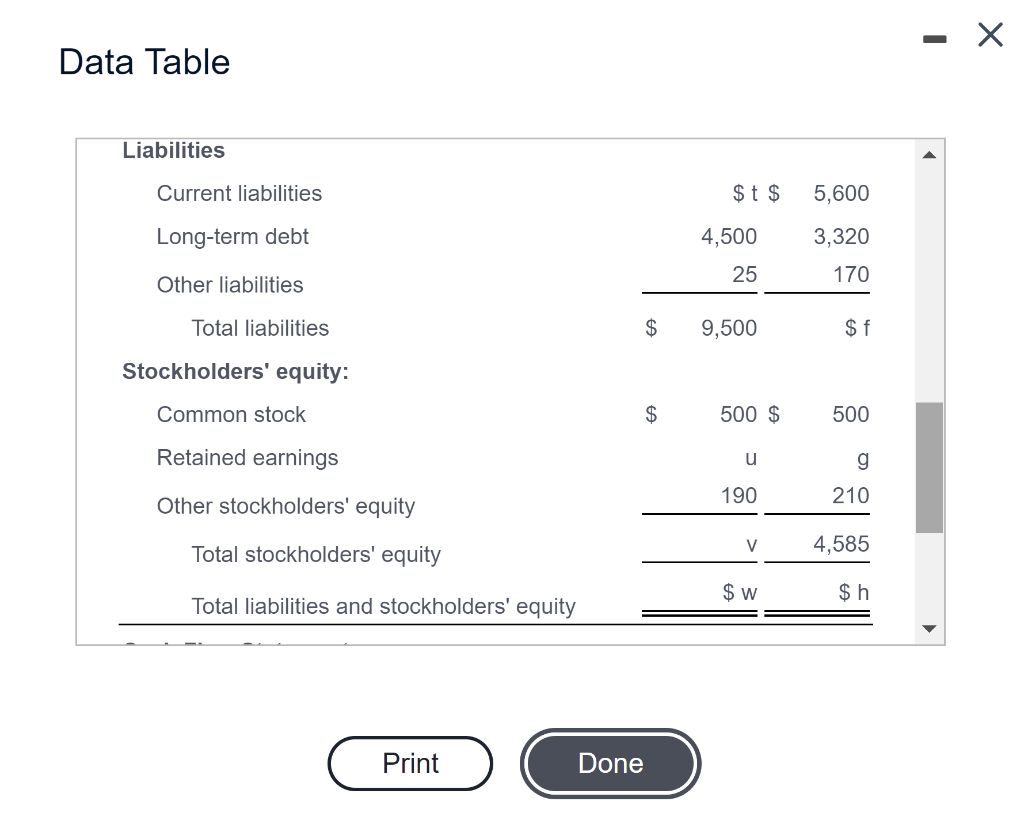Click the Done button
Screen dimensions: 1024x839
(x=610, y=763)
